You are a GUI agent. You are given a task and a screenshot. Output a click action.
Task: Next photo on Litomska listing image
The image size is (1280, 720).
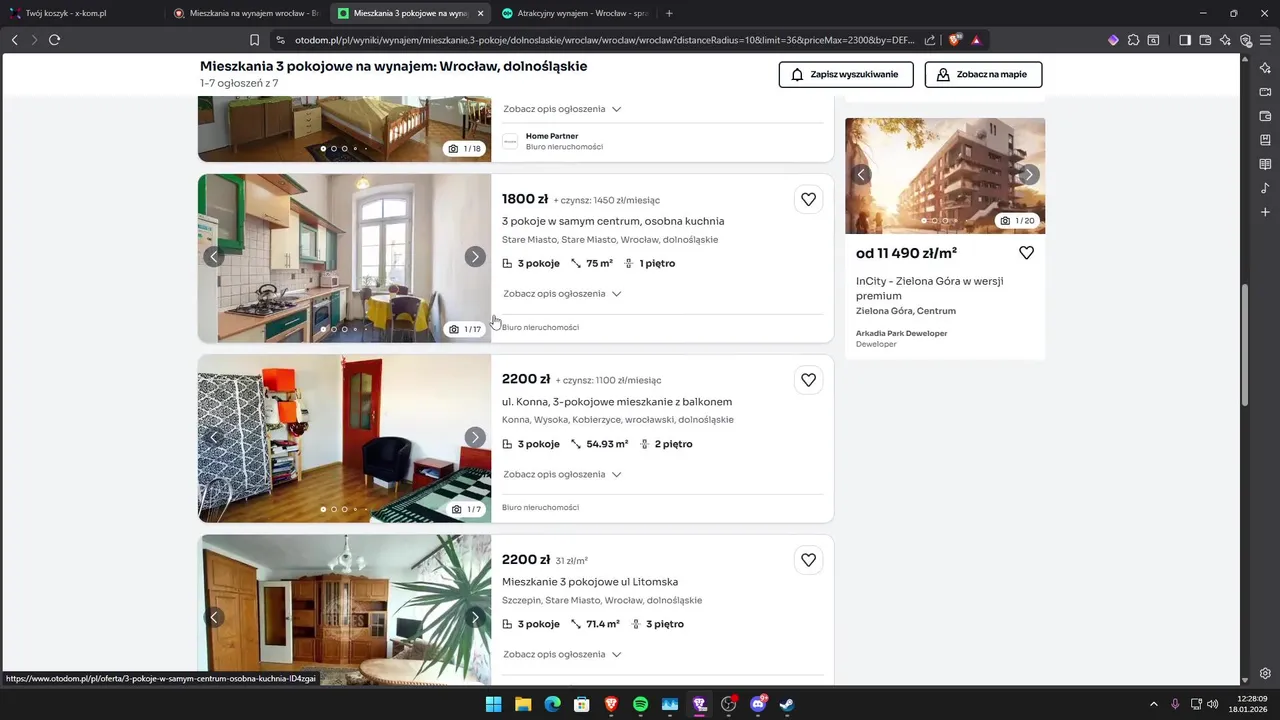pyautogui.click(x=475, y=617)
